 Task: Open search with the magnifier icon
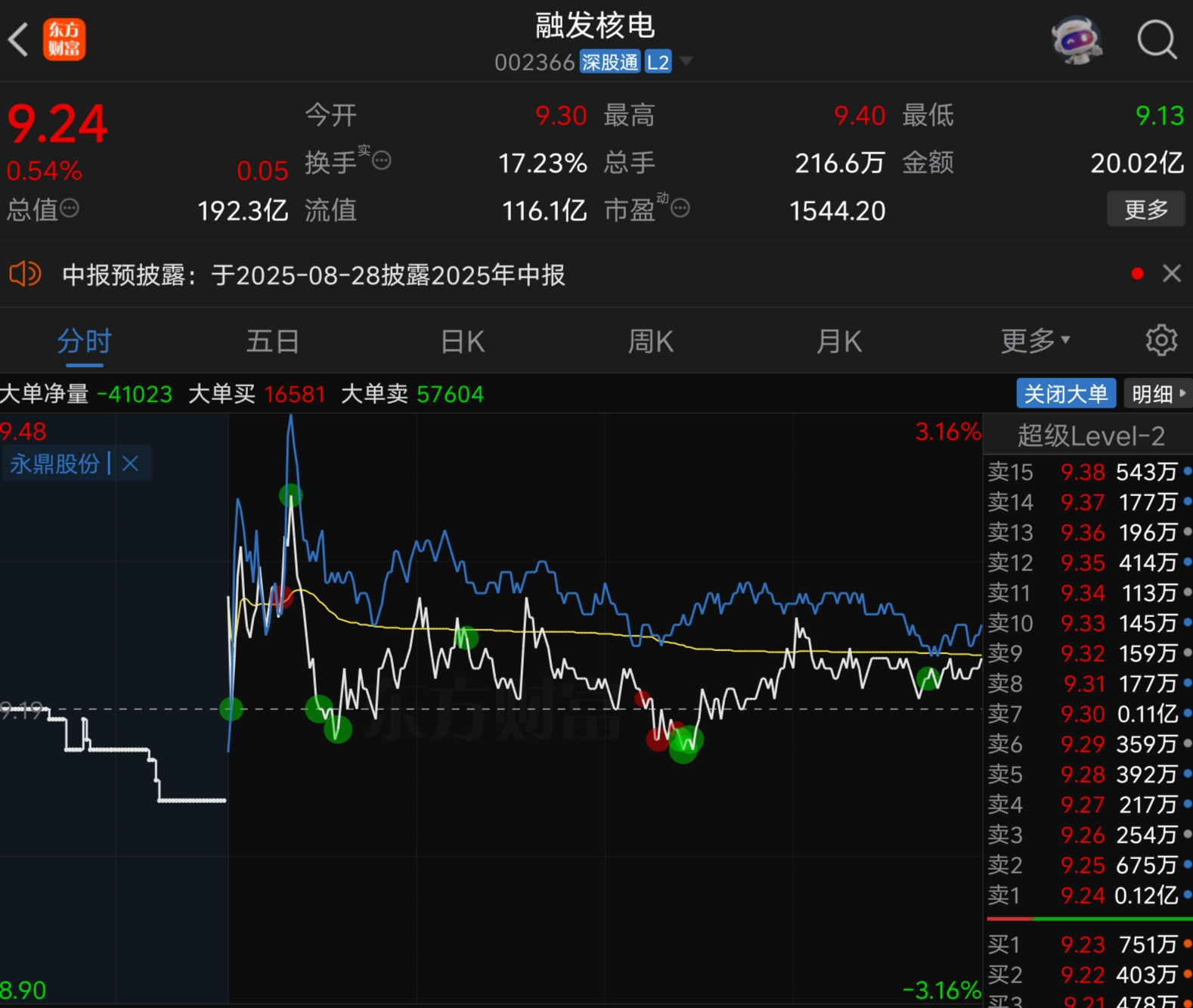click(1157, 39)
